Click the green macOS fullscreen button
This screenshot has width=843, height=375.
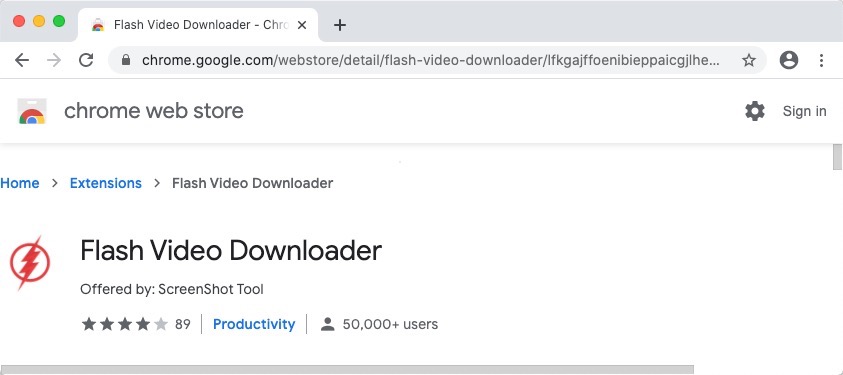[x=59, y=21]
